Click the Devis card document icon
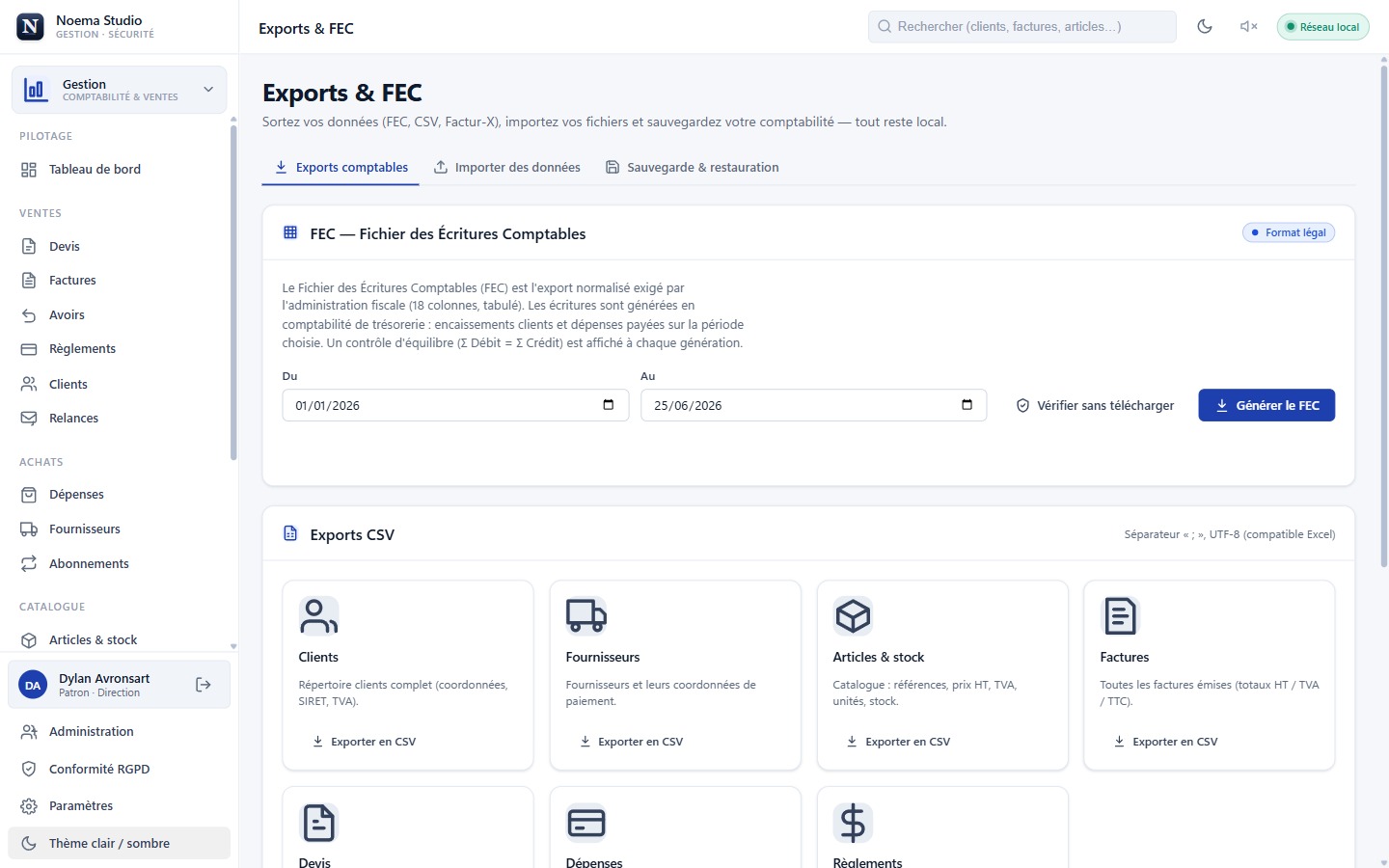This screenshot has width=1389, height=868. pos(318,823)
